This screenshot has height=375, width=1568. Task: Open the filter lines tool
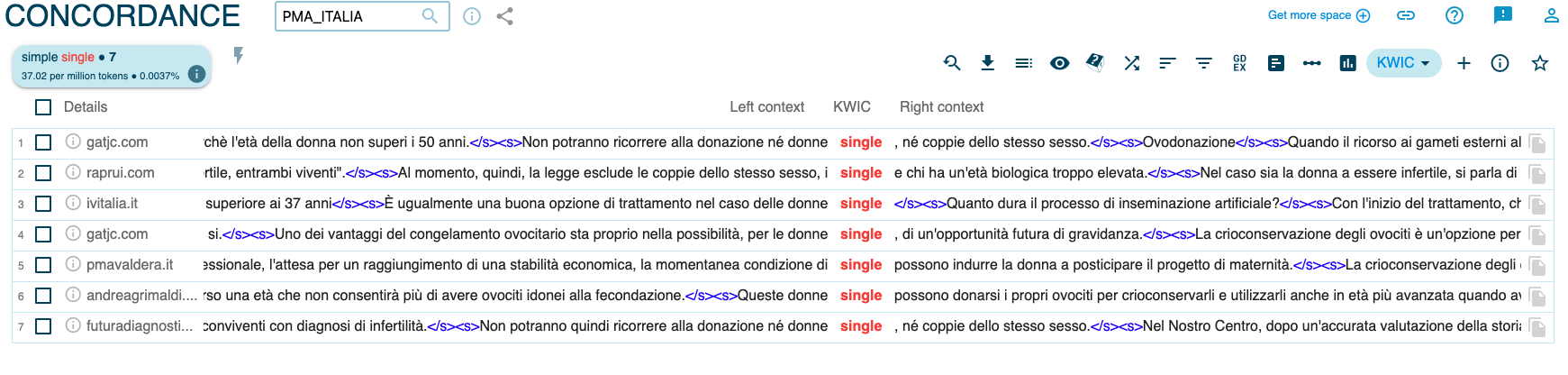click(1203, 63)
